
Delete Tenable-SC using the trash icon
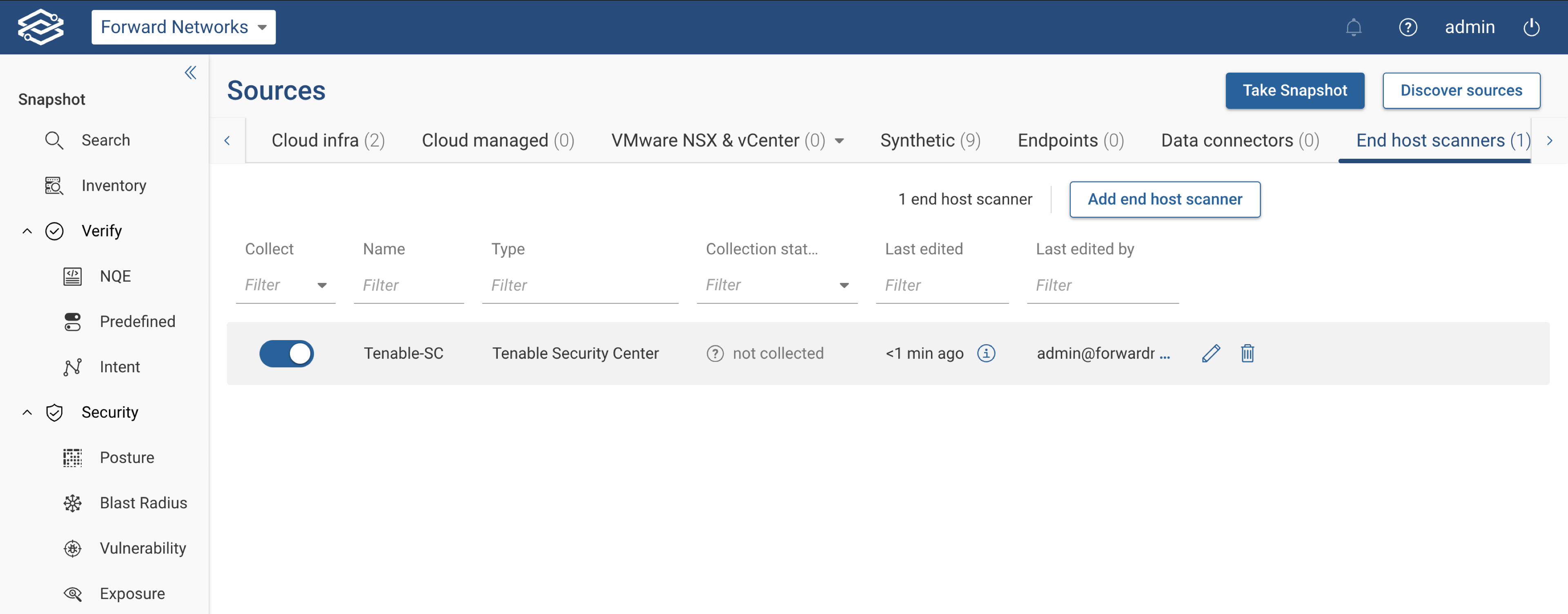point(1247,353)
